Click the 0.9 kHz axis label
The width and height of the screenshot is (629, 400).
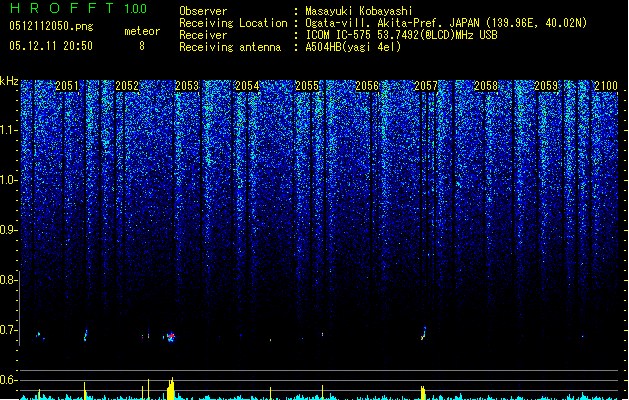tap(8, 230)
